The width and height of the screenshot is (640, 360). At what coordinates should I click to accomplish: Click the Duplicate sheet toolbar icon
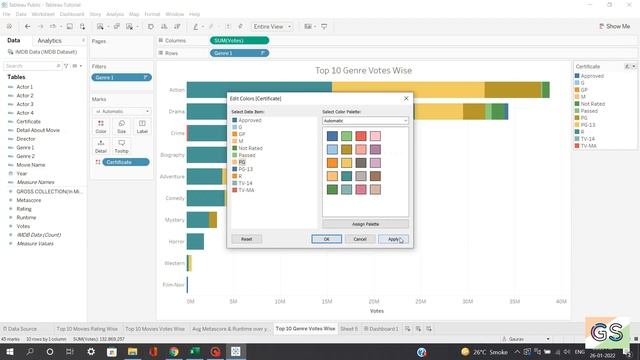[x=117, y=27]
